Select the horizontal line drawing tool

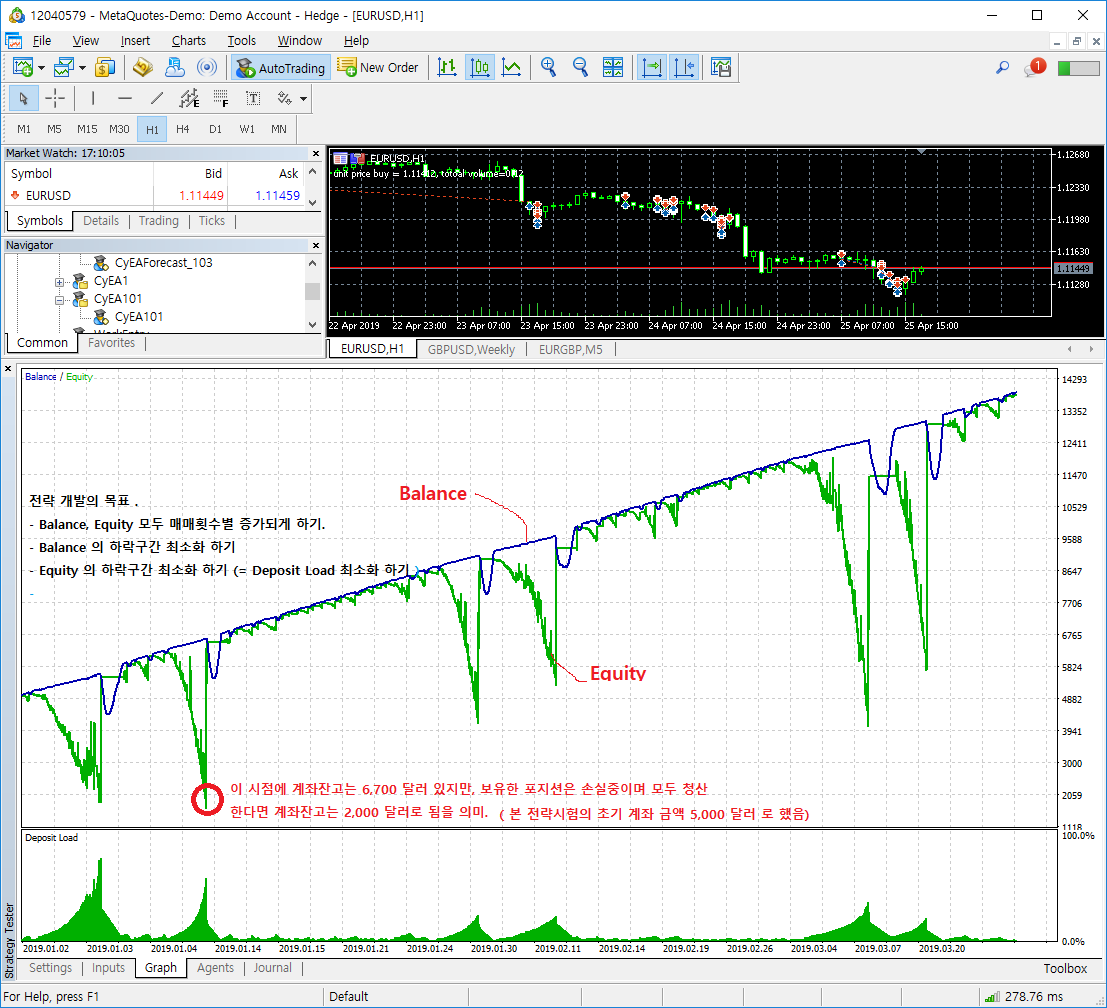pos(125,99)
